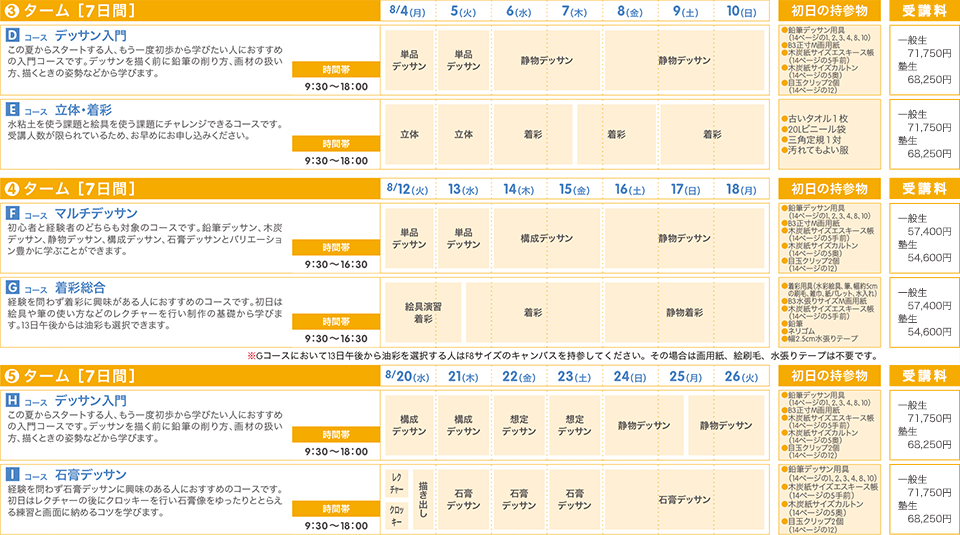The image size is (960, 535).
Task: Click the 18(月) date header
Action: (x=741, y=189)
